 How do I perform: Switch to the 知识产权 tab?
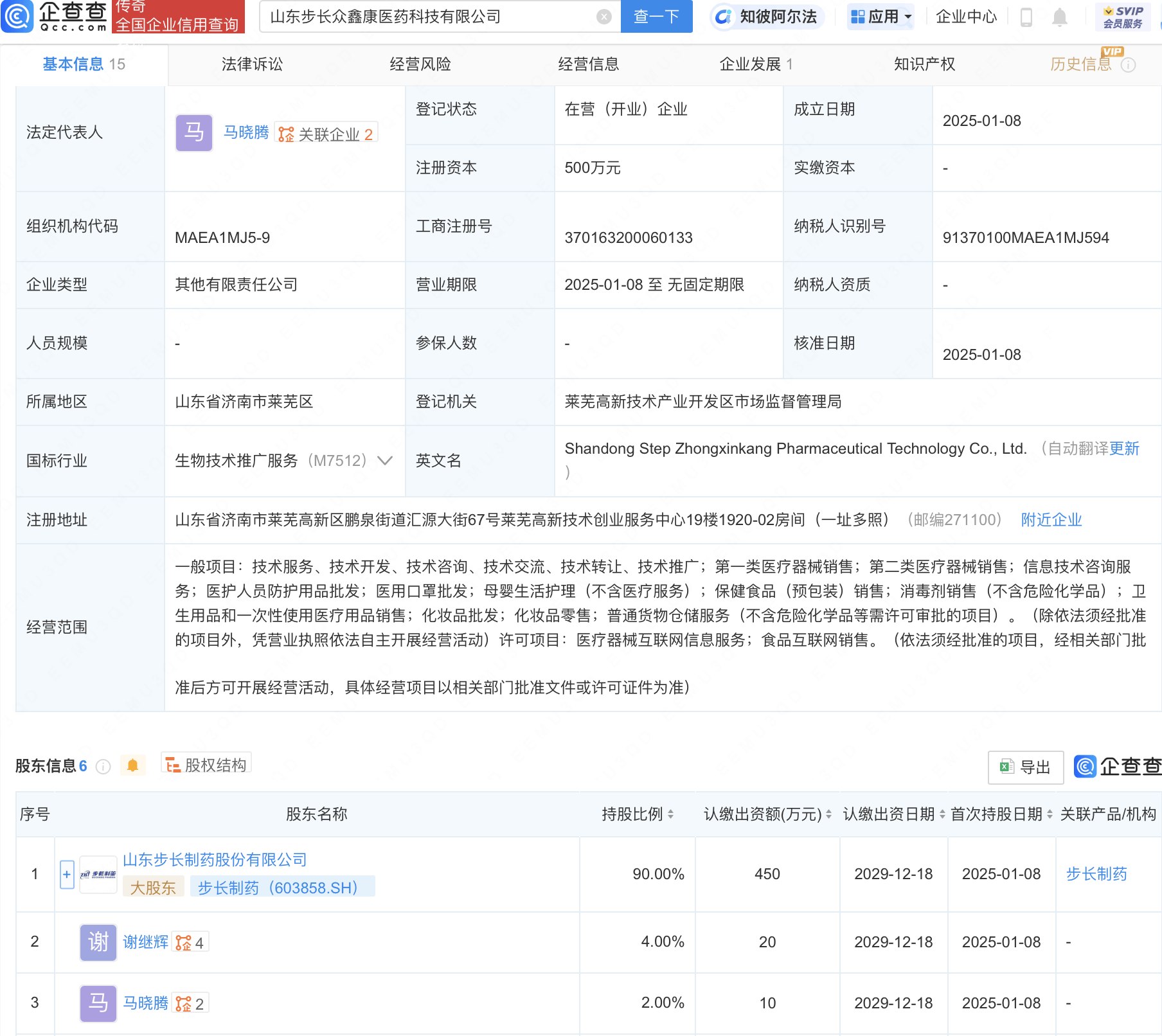click(x=924, y=64)
